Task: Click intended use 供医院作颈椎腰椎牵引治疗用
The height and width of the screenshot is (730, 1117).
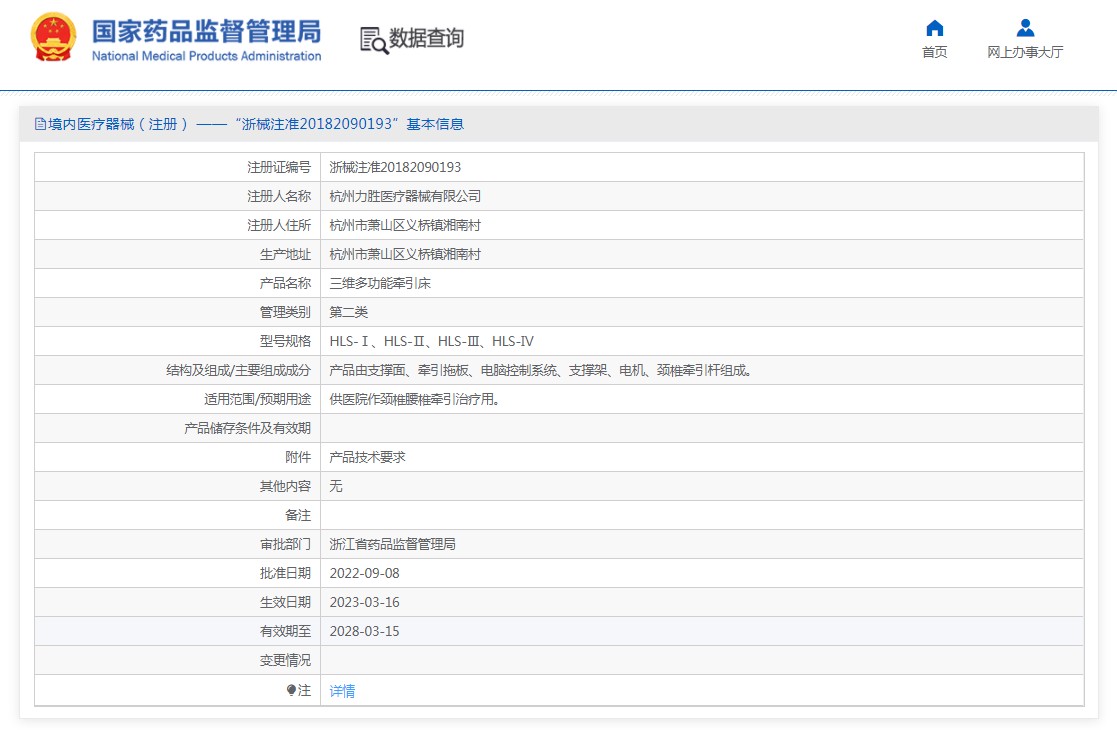Action: [414, 400]
